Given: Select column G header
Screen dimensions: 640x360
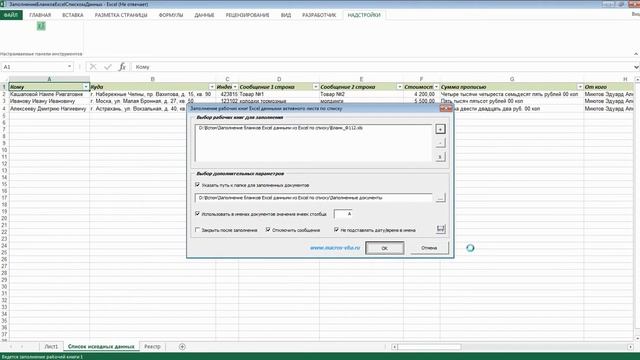Looking at the screenshot, I should (x=511, y=79).
